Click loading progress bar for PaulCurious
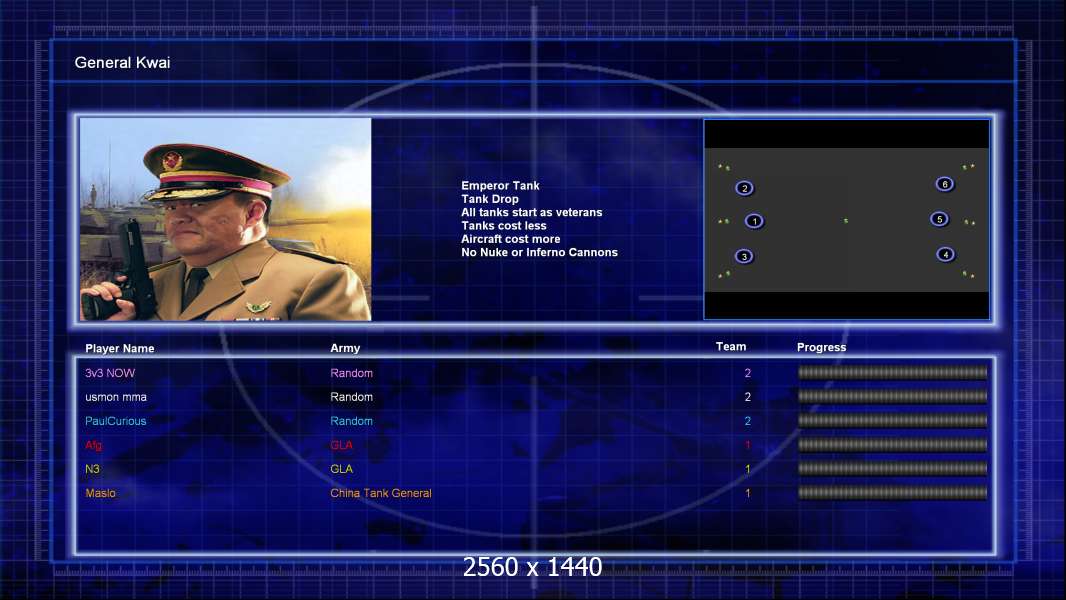Image resolution: width=1066 pixels, height=600 pixels. tap(893, 421)
